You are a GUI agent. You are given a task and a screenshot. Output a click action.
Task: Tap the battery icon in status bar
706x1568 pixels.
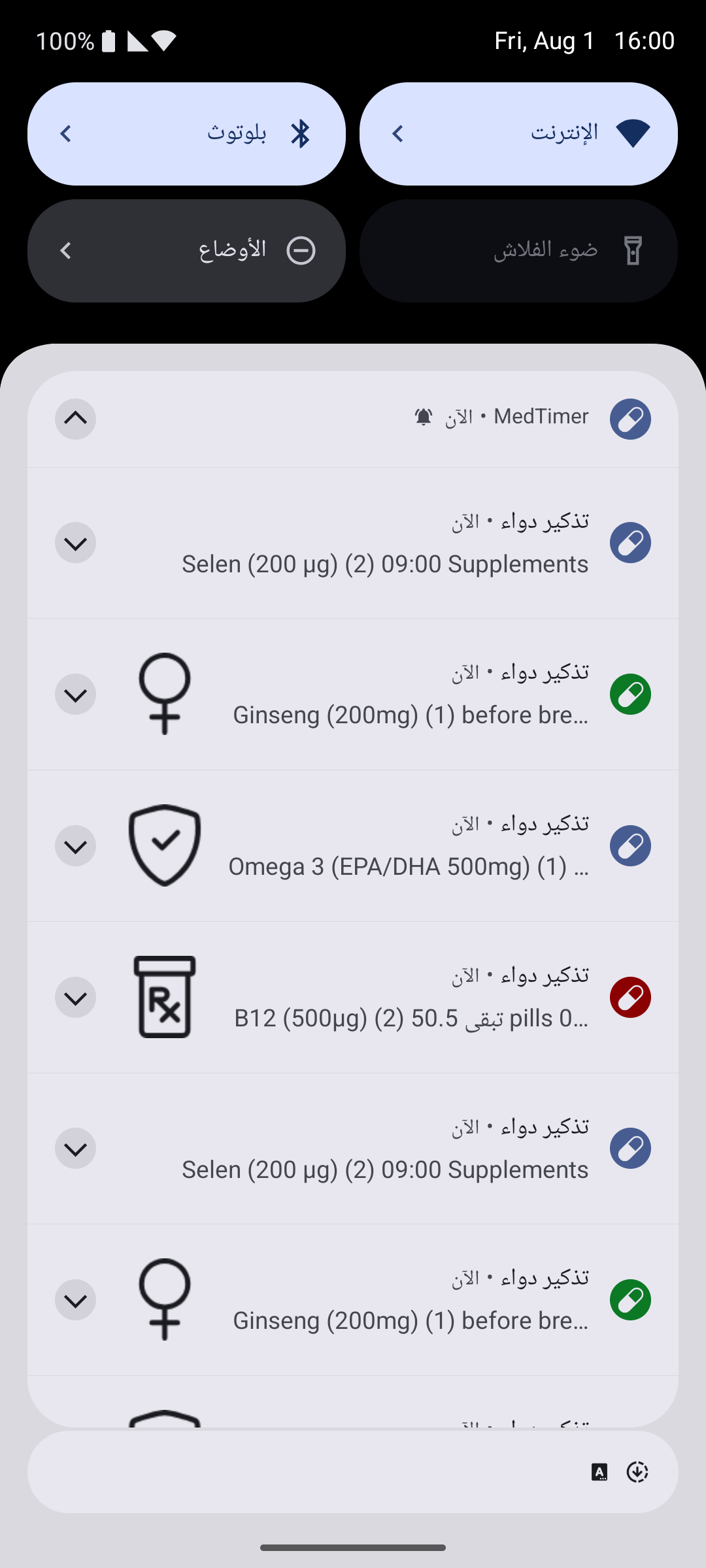click(x=109, y=41)
